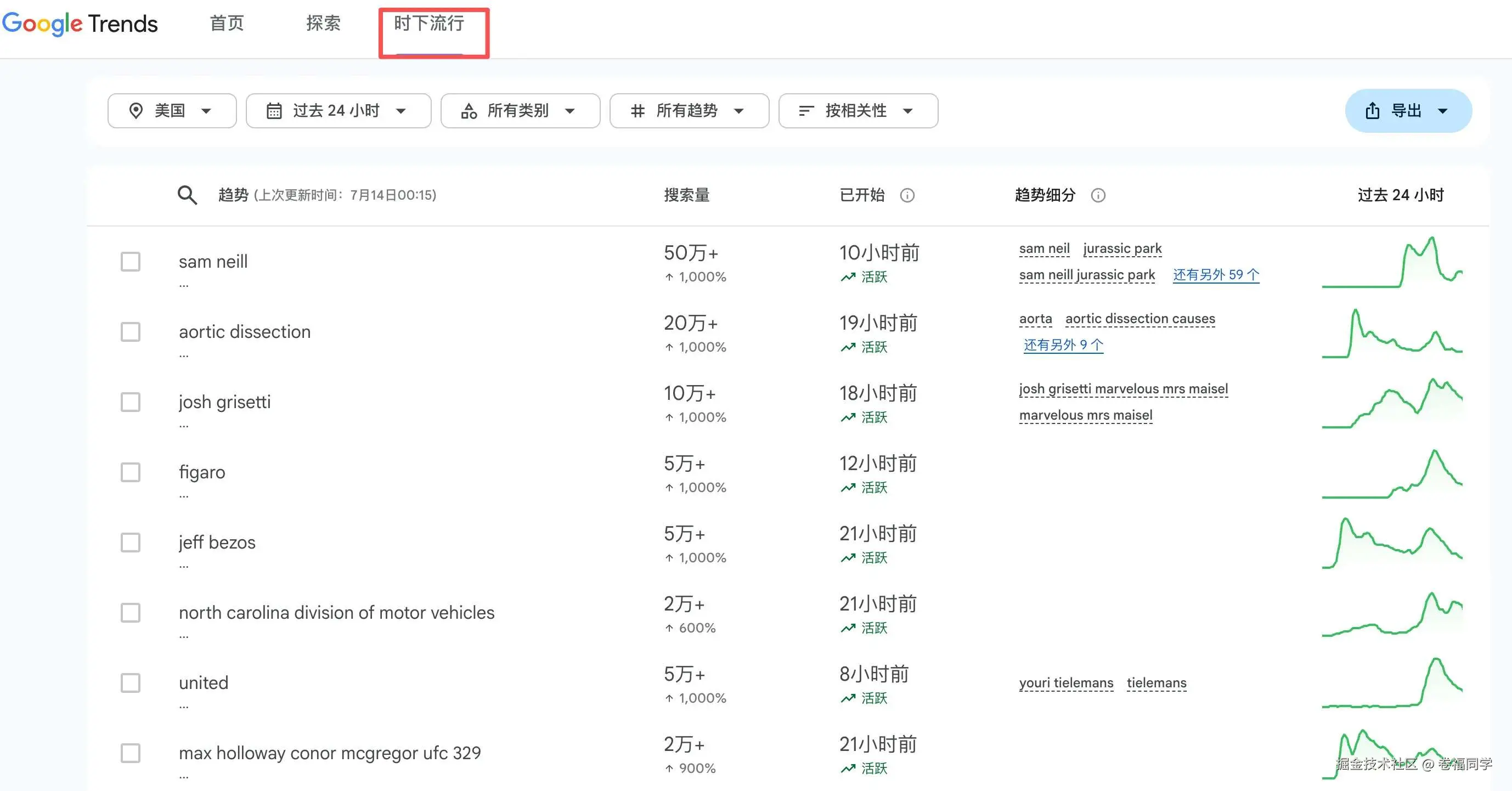Click the figaro 24-hour sparkline chart
Viewport: 1512px width, 791px height.
(1392, 473)
